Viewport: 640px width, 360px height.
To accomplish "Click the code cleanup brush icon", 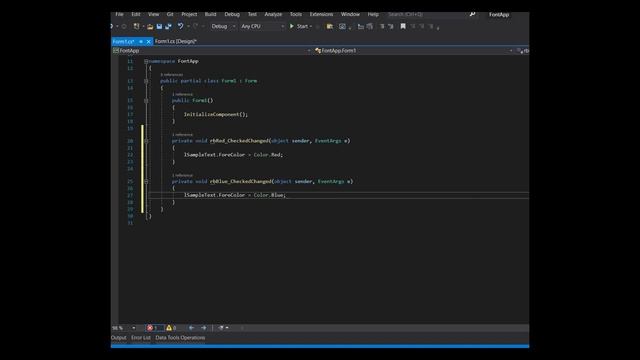I will click(x=221, y=328).
